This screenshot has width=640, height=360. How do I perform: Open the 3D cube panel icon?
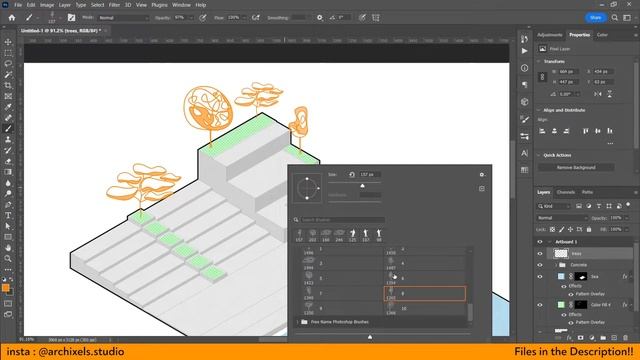[524, 102]
